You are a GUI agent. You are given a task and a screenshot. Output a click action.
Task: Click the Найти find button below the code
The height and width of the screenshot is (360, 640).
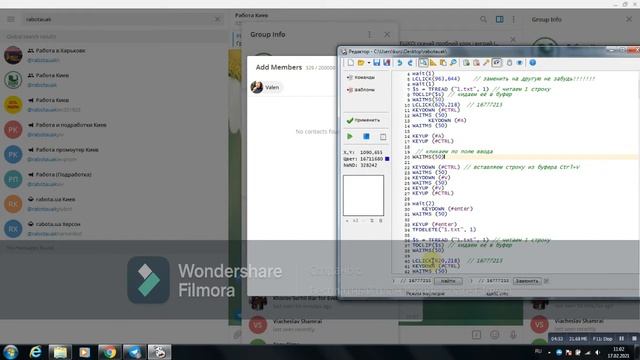[448, 281]
